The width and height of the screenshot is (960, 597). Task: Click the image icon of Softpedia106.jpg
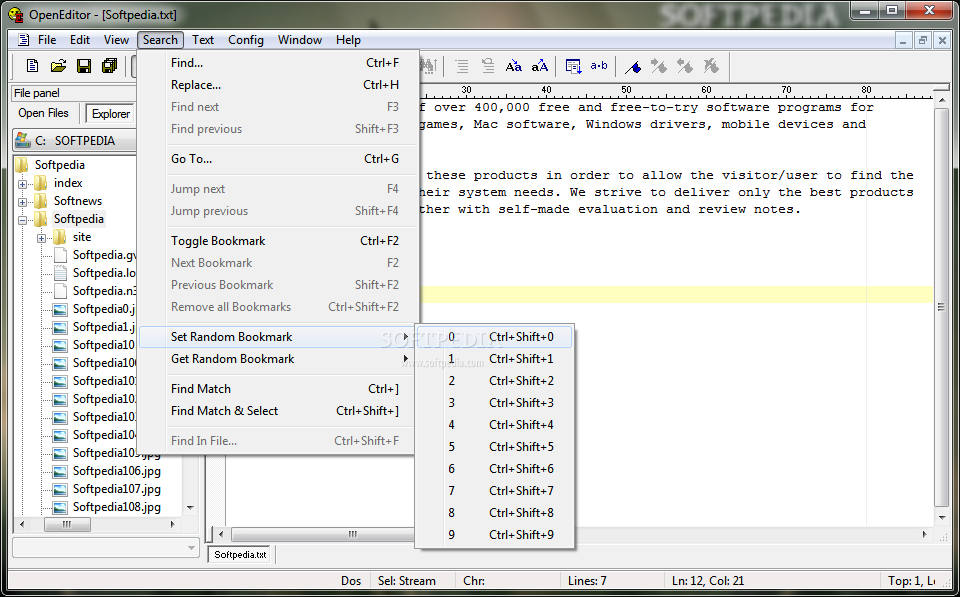[x=60, y=471]
